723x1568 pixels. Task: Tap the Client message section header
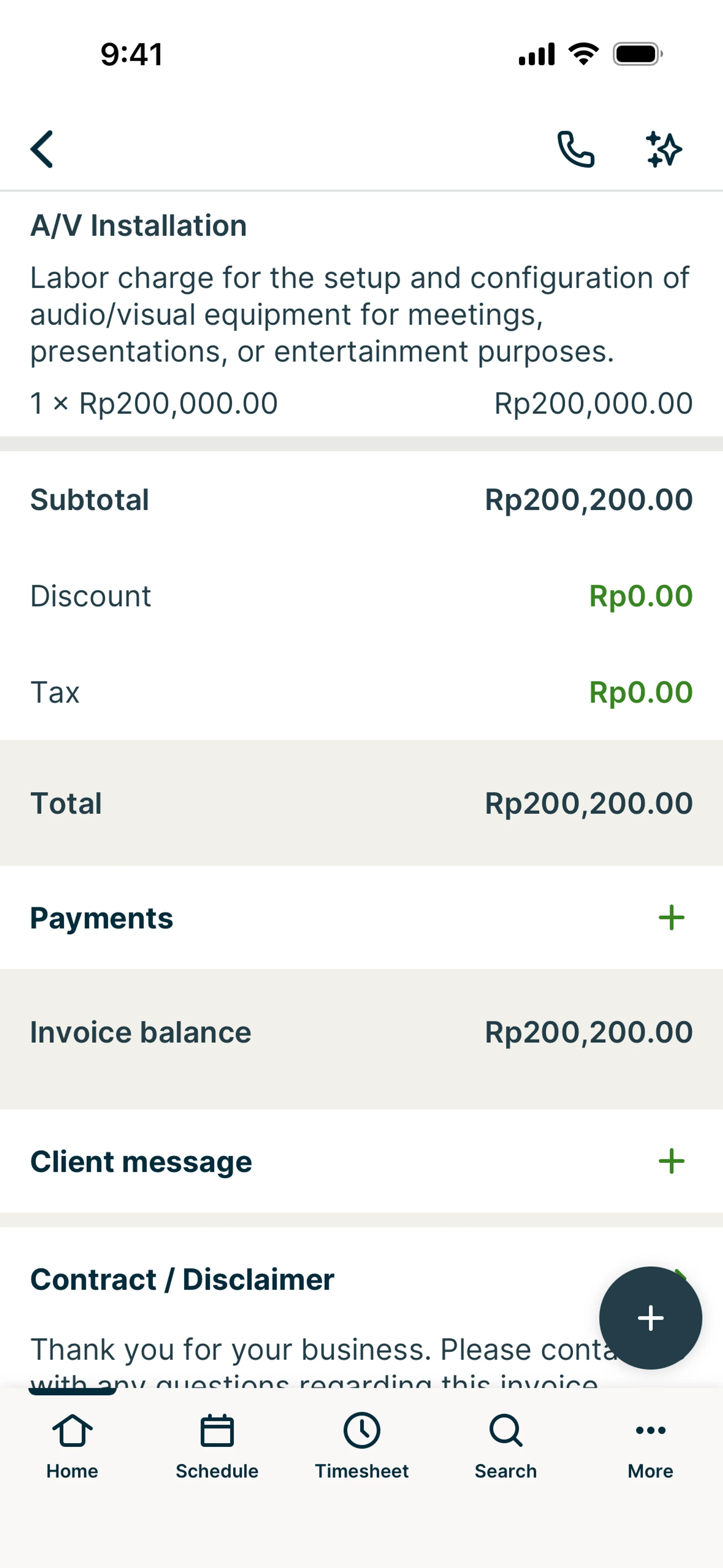point(141,1161)
